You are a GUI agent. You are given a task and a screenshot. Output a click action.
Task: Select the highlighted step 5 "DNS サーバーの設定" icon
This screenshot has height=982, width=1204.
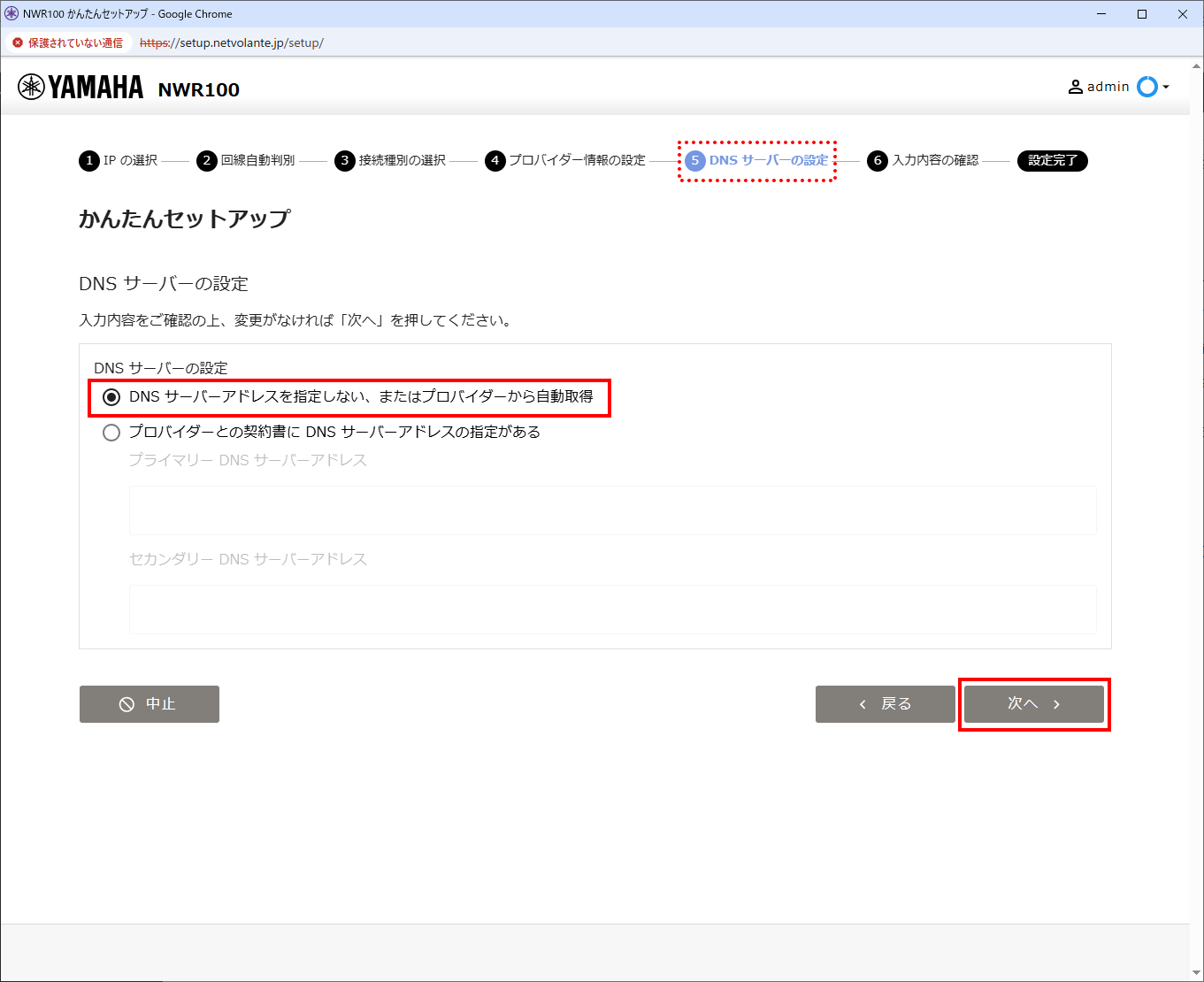click(693, 160)
